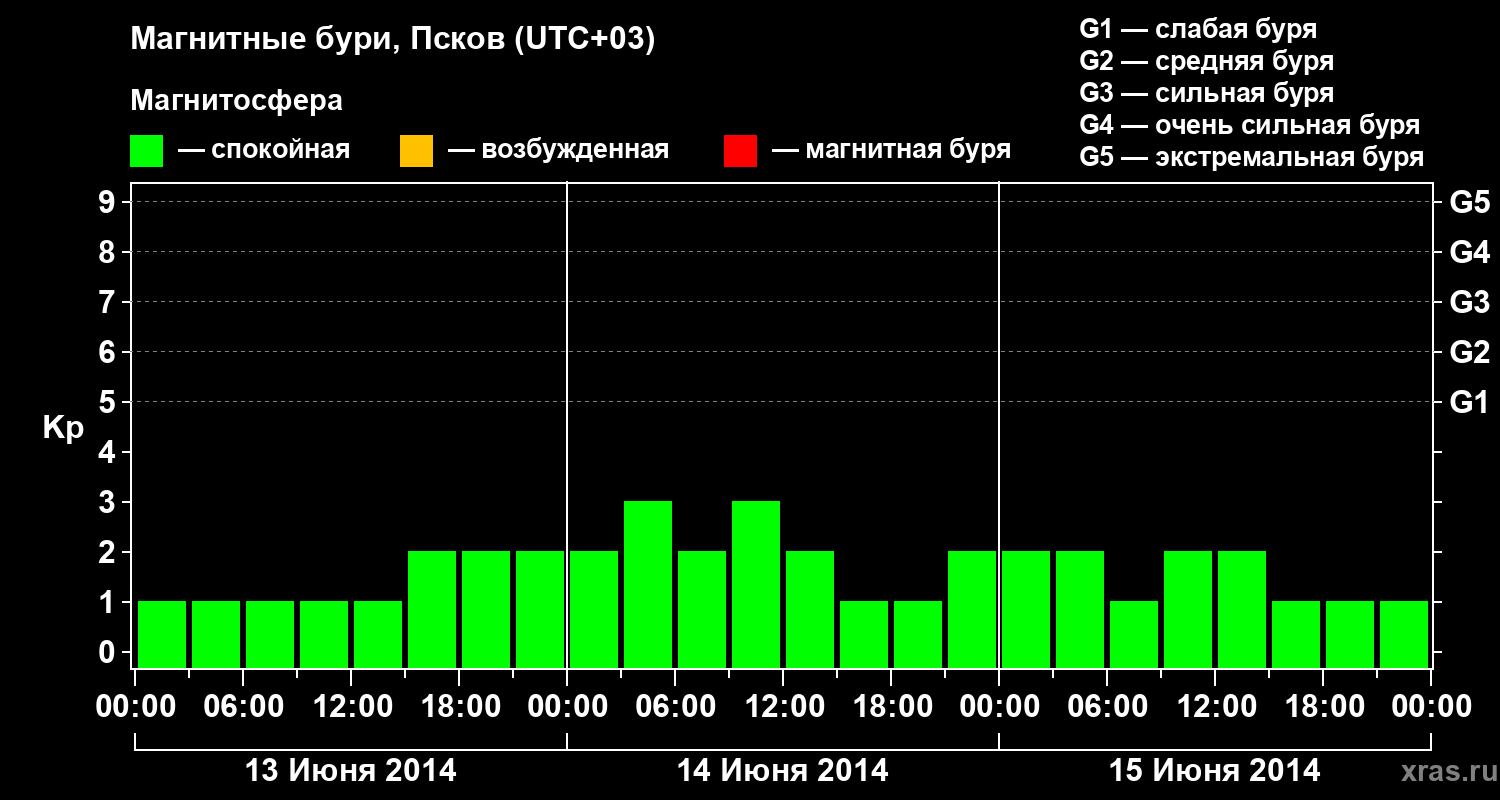
Task: Click the 06:00–09:00 bar on 15 Июня
Action: tap(1134, 635)
